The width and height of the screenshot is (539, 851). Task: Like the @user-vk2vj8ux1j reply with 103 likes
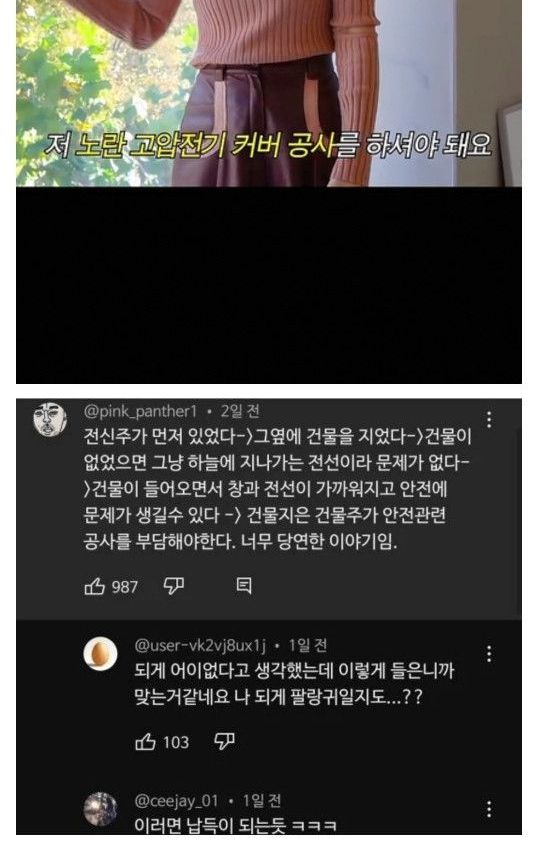coord(145,741)
